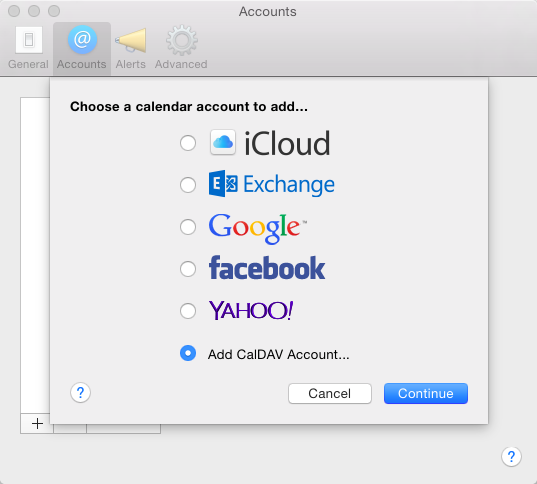This screenshot has height=484, width=537.
Task: Open the Advanced gear pane
Action: (x=181, y=47)
